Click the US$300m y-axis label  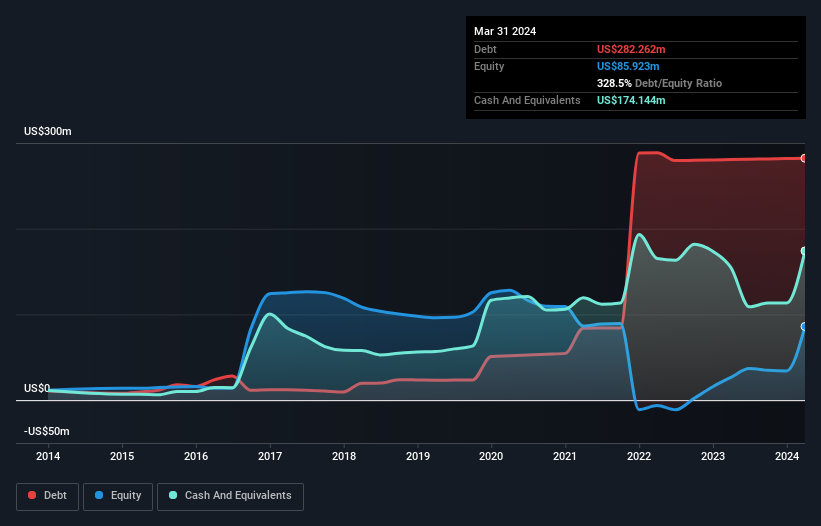(x=48, y=131)
